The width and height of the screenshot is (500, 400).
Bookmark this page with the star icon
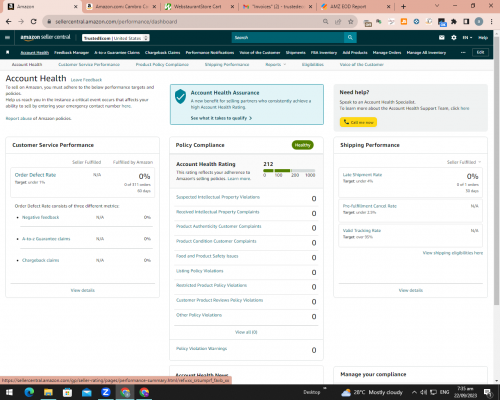[350, 22]
